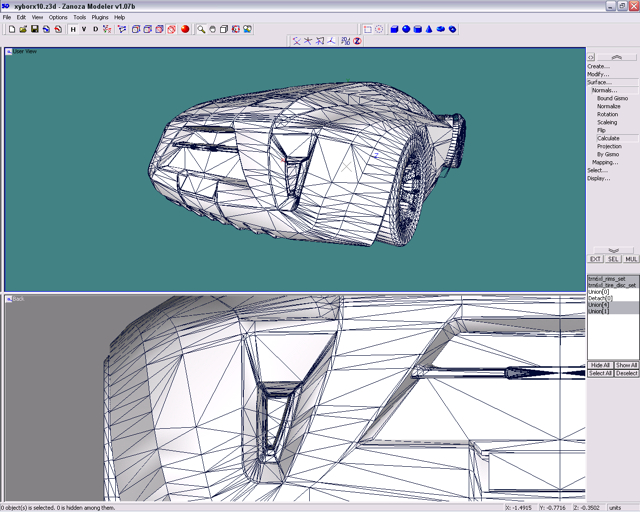Toggle the EXT mode button
Viewport: 640px width, 512px height.
point(596,259)
